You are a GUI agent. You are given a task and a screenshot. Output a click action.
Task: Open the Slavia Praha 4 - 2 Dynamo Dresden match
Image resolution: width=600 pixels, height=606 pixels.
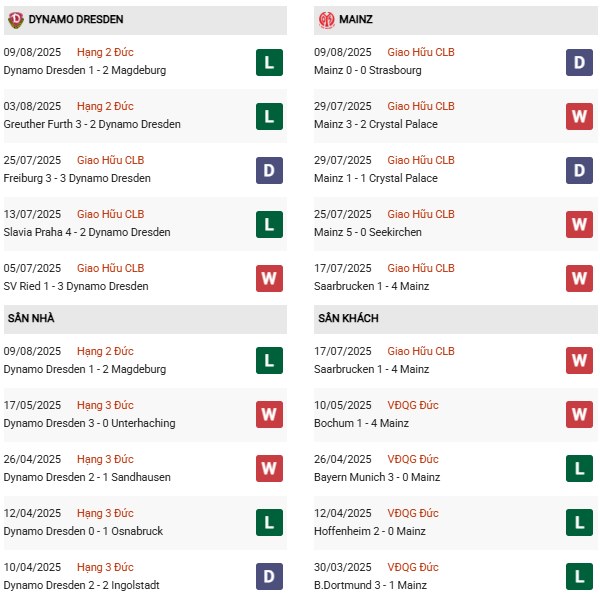pos(87,232)
